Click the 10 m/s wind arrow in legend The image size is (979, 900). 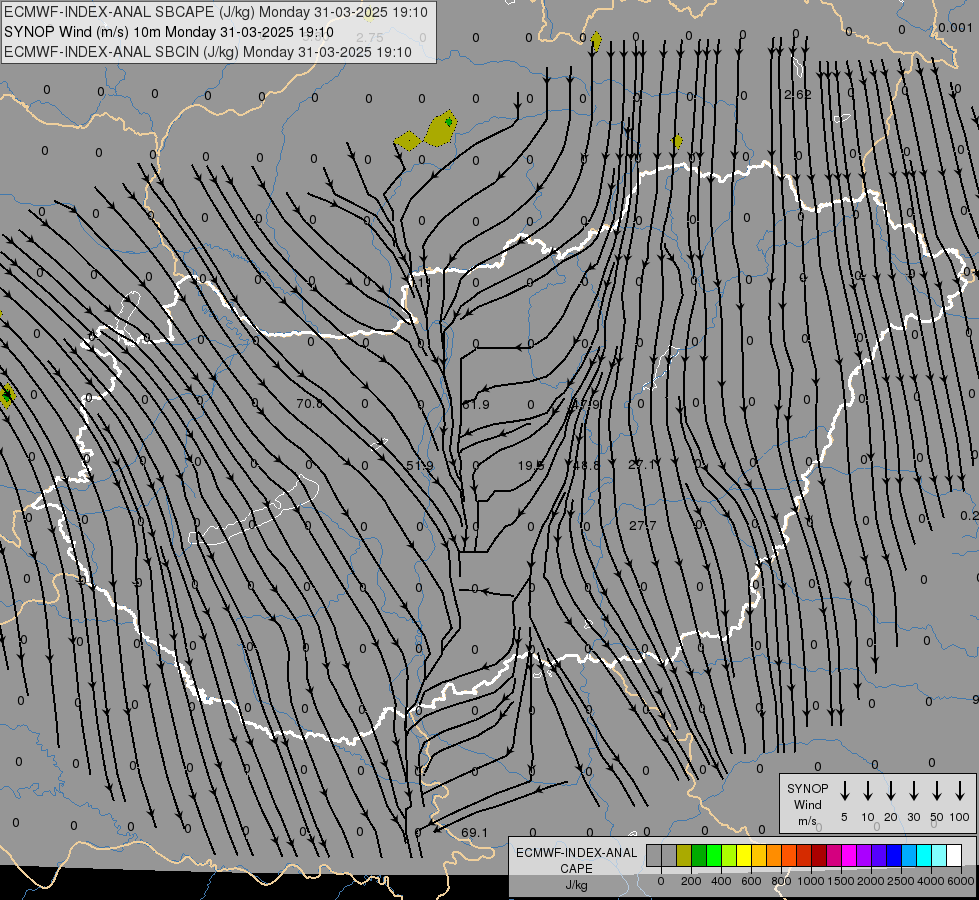pyautogui.click(x=867, y=791)
